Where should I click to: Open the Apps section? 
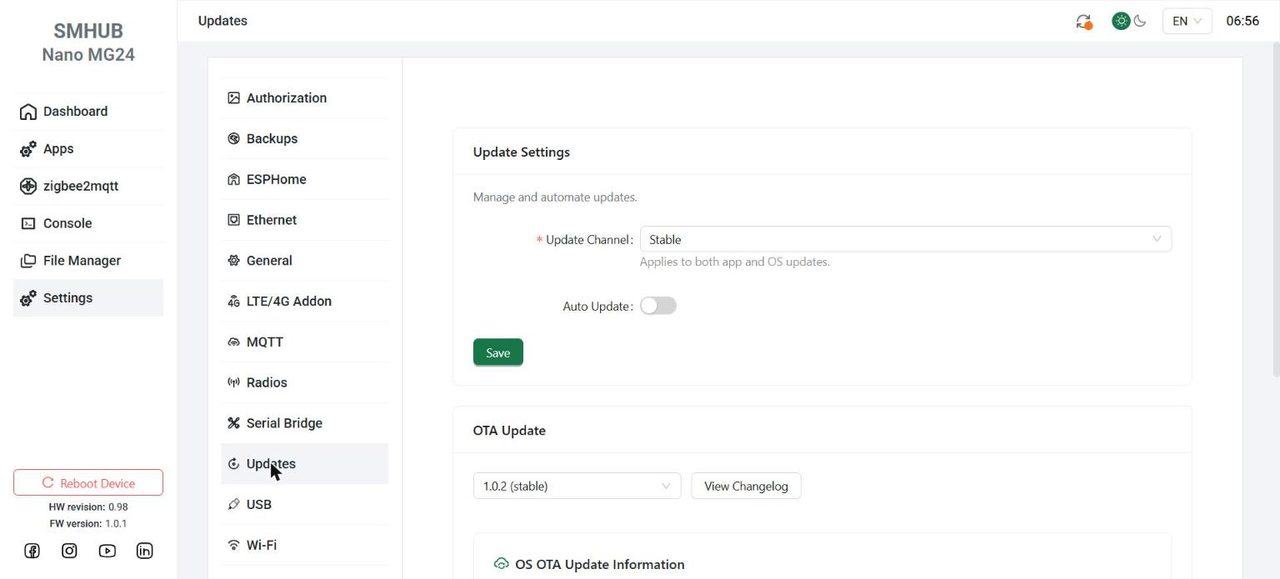[88, 149]
